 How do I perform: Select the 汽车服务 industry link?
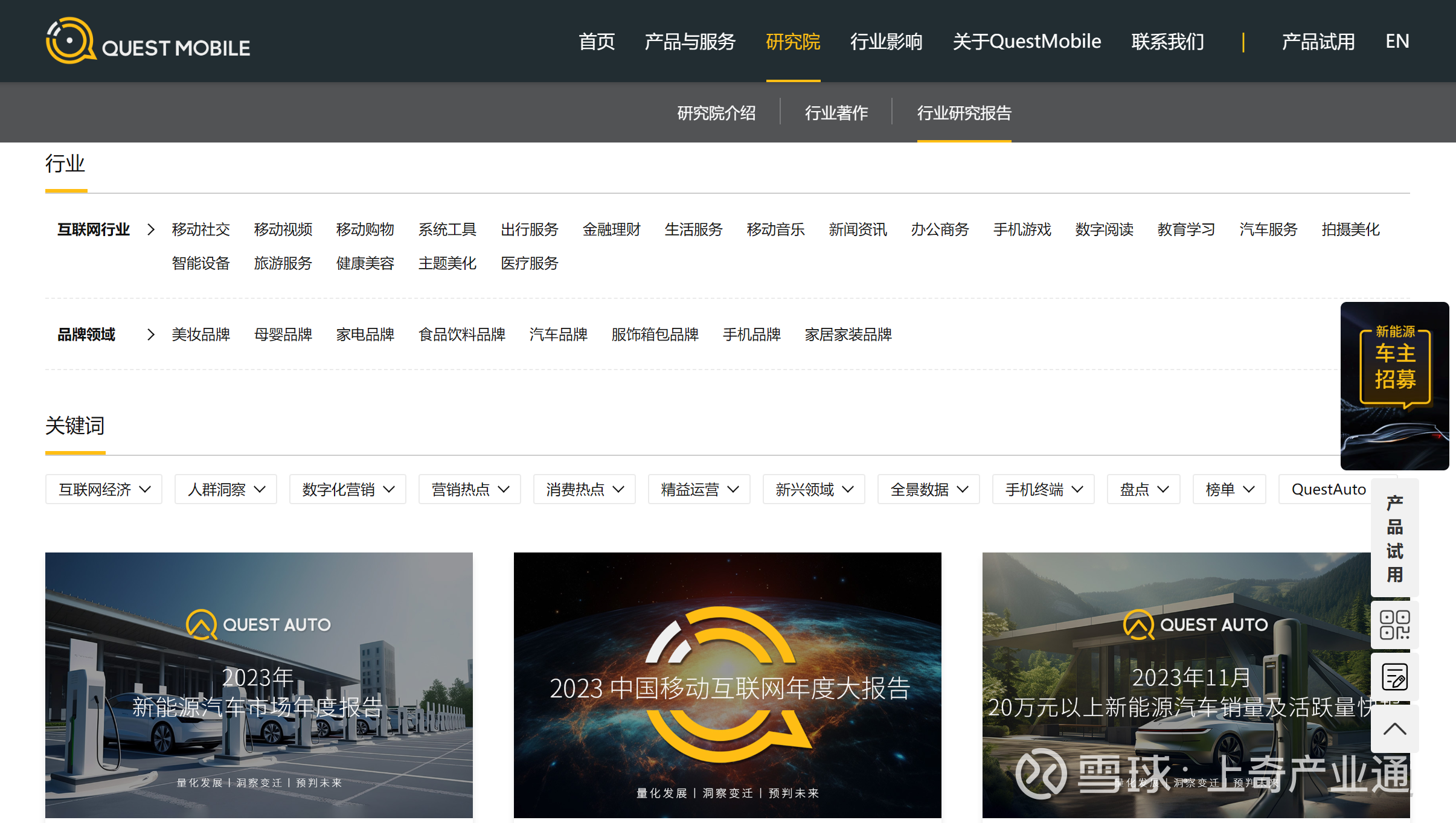[1268, 229]
